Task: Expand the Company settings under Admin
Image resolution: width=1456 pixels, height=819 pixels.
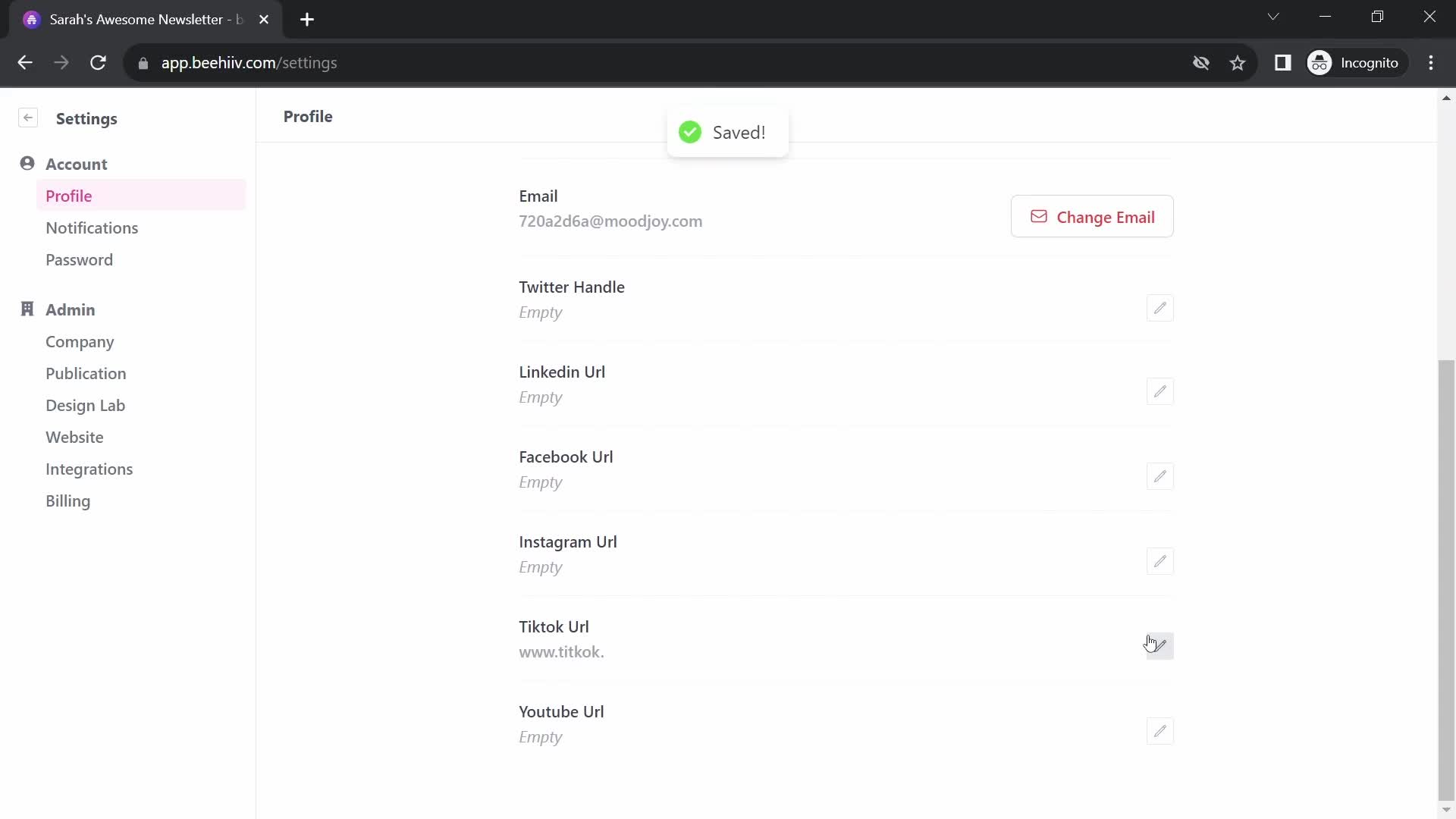Action: coord(80,341)
